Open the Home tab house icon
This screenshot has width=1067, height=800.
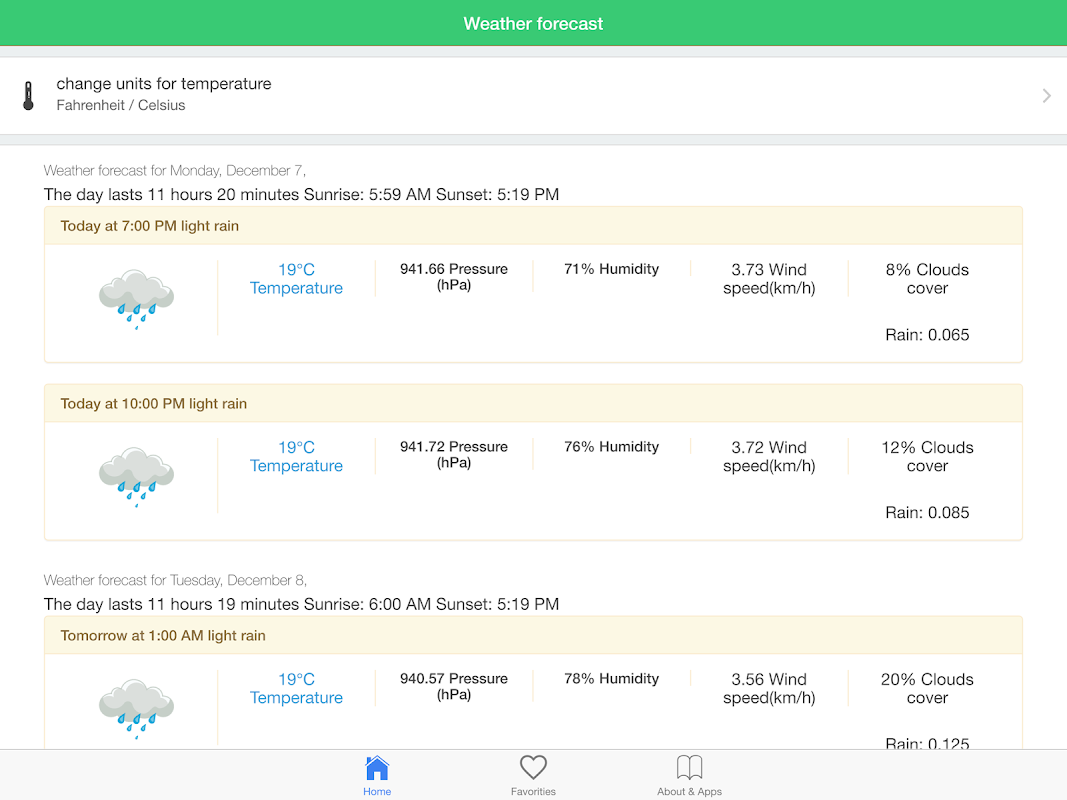pyautogui.click(x=377, y=768)
